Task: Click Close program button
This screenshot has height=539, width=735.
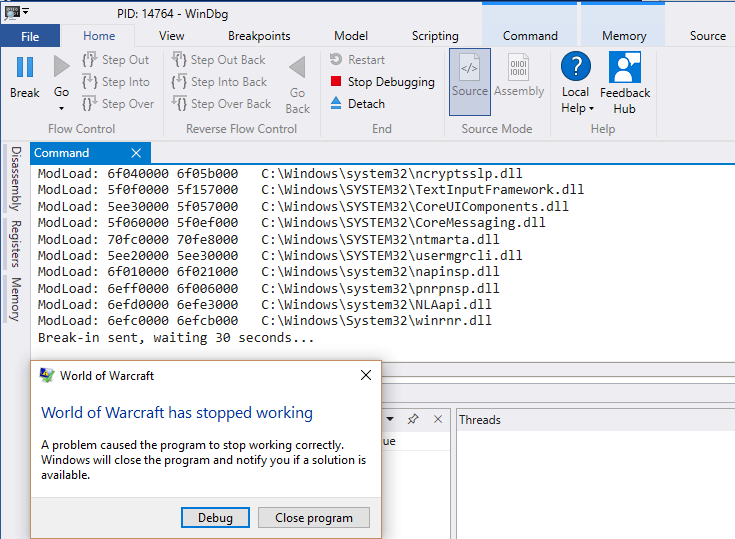Action: click(314, 517)
